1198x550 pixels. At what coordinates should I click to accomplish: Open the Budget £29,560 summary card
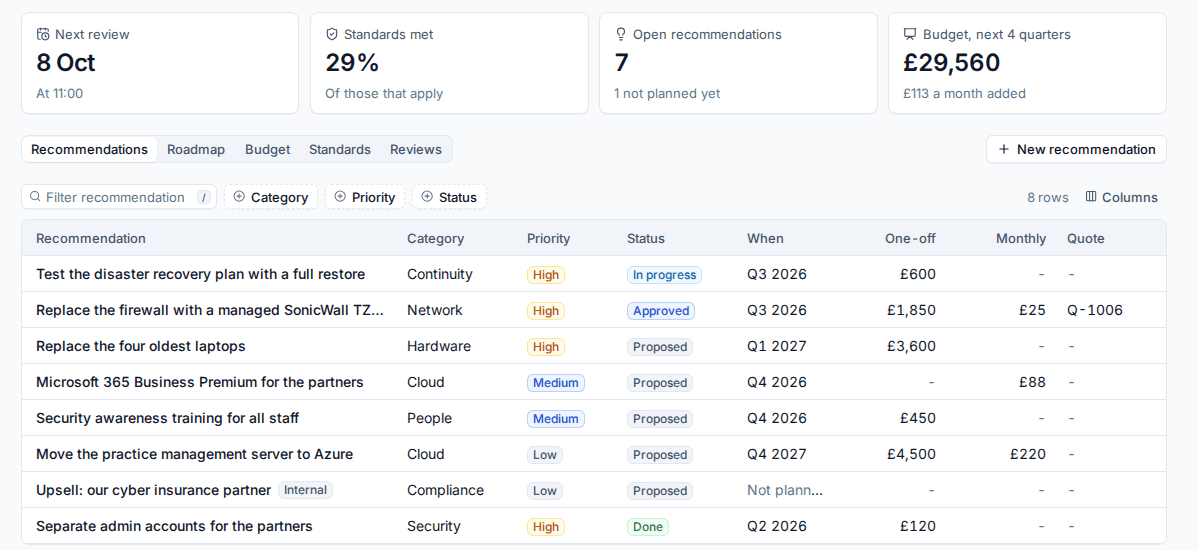click(1027, 63)
